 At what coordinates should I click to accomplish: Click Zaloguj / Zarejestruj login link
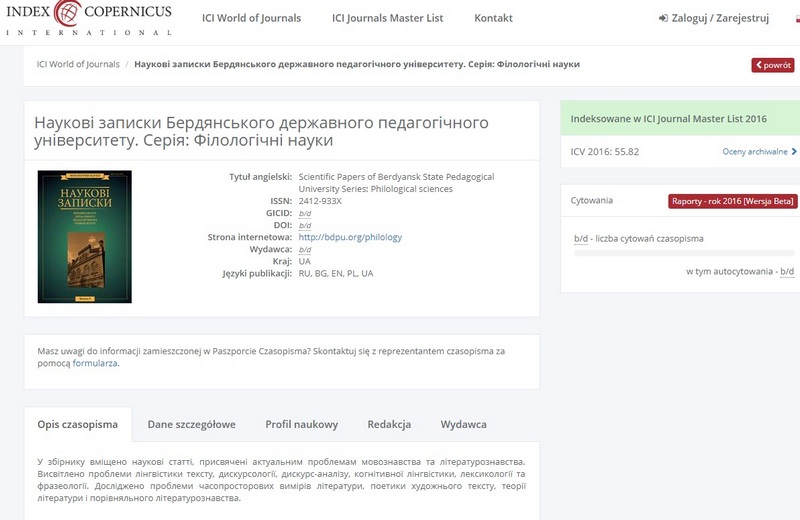click(715, 18)
